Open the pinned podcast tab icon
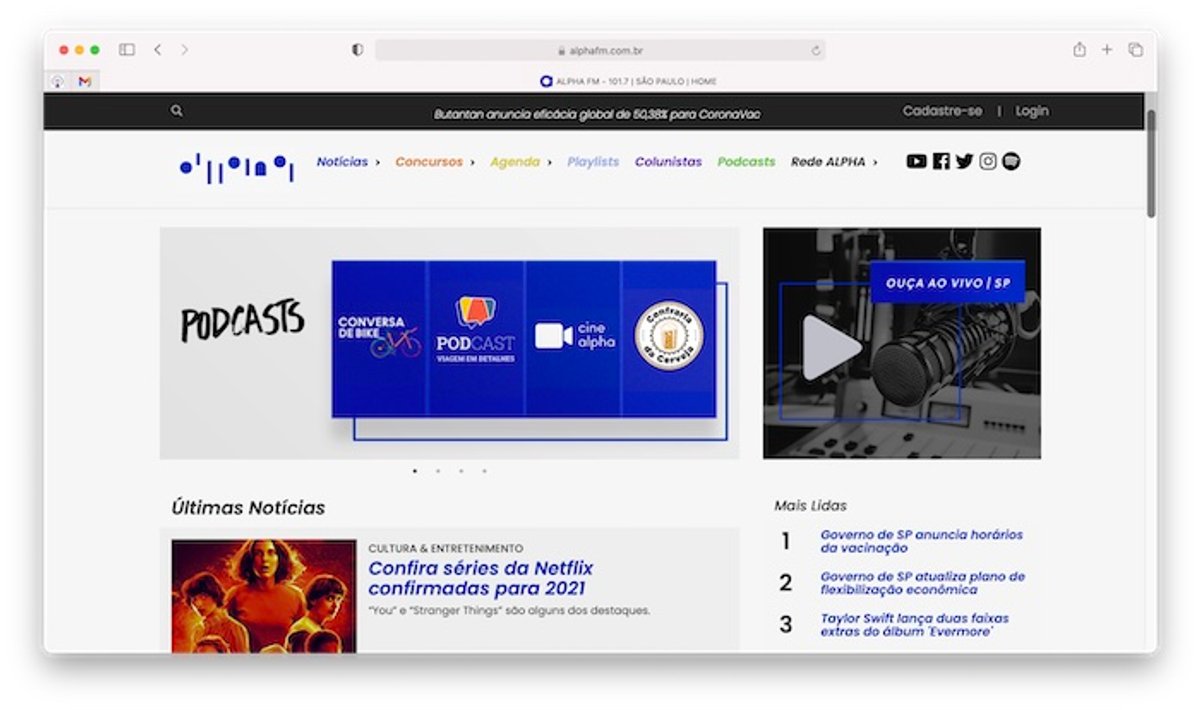This screenshot has width=1200, height=710. point(58,81)
